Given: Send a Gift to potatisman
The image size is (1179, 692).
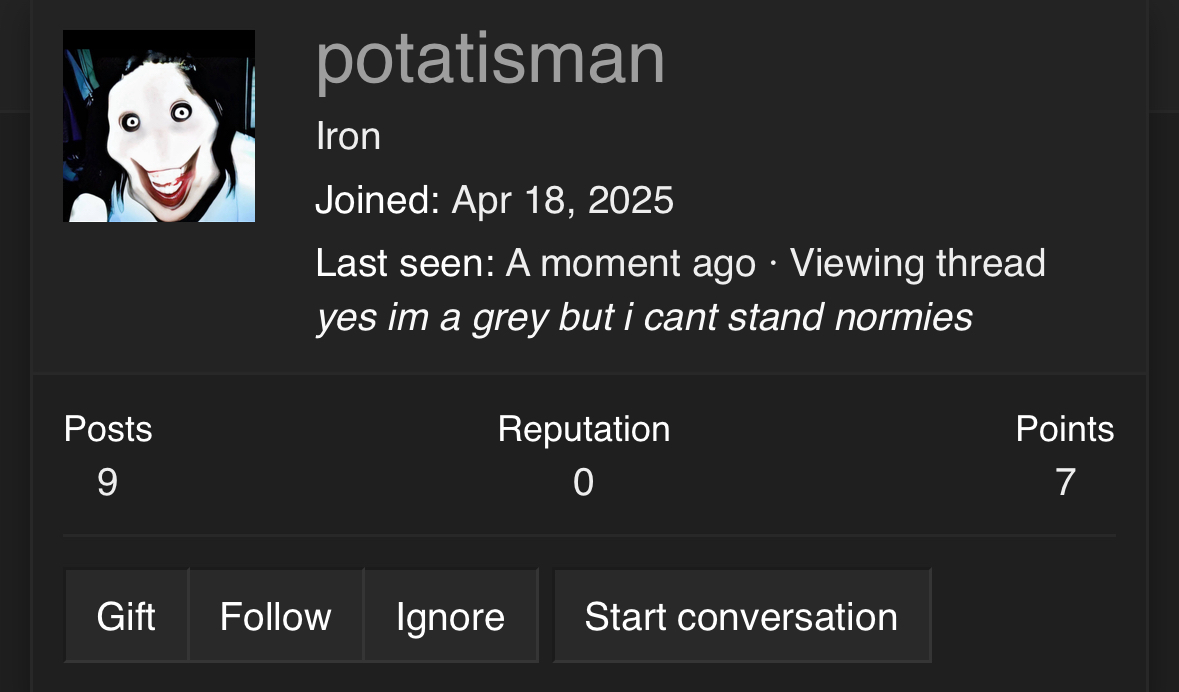Looking at the screenshot, I should coord(126,616).
